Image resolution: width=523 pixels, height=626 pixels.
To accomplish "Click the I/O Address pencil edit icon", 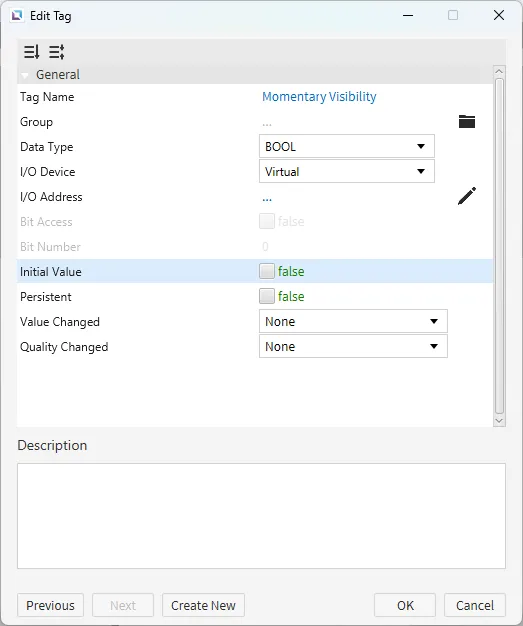I will [467, 196].
